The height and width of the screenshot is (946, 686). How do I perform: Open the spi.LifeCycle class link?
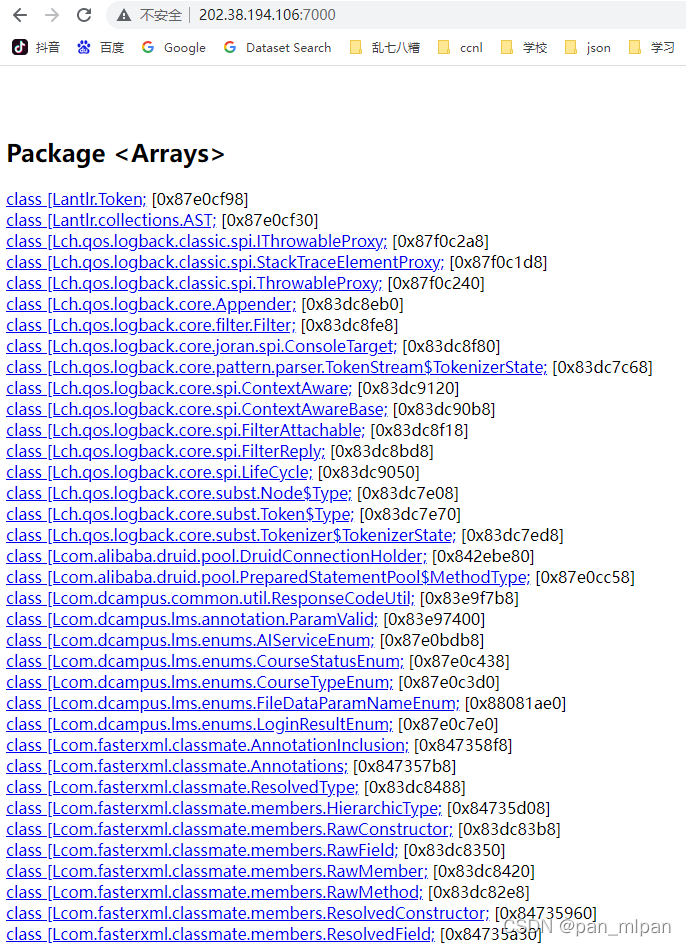159,472
